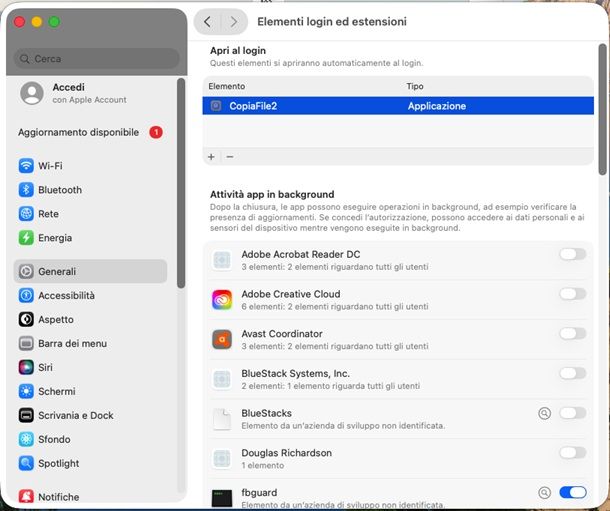Click the CopiaFile2 application icon

[216, 106]
